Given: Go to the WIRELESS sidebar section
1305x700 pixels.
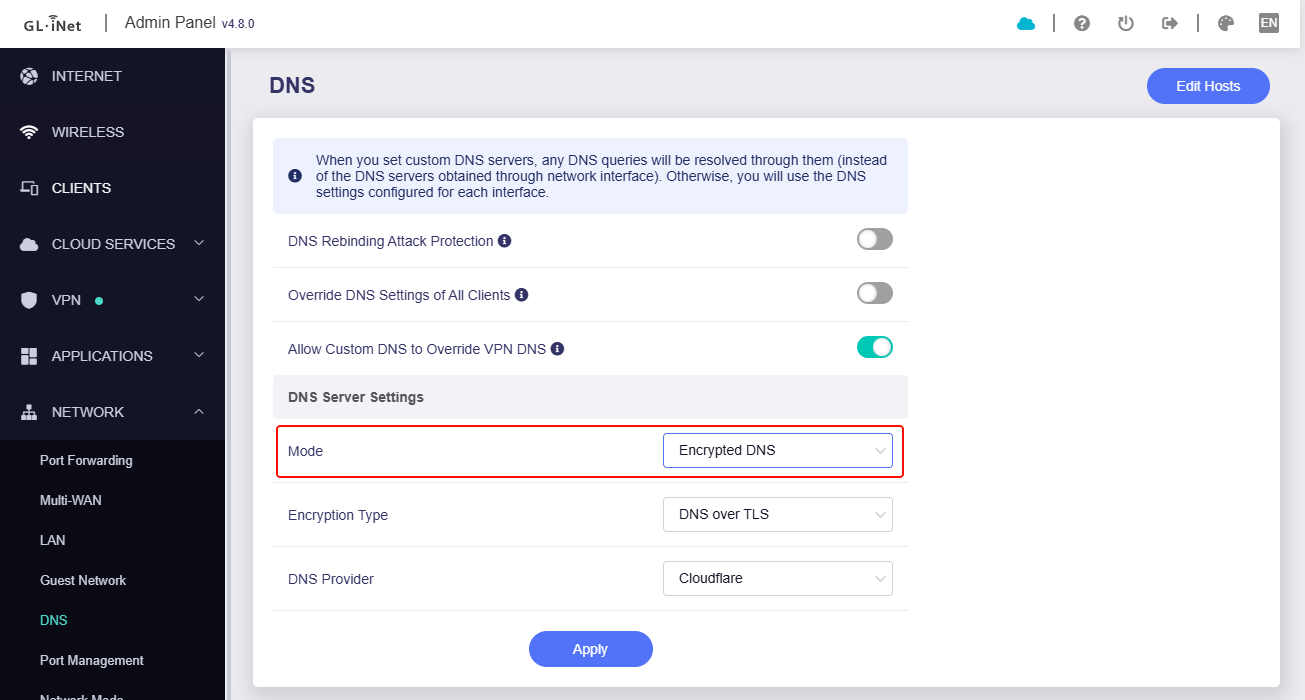Looking at the screenshot, I should [x=88, y=132].
